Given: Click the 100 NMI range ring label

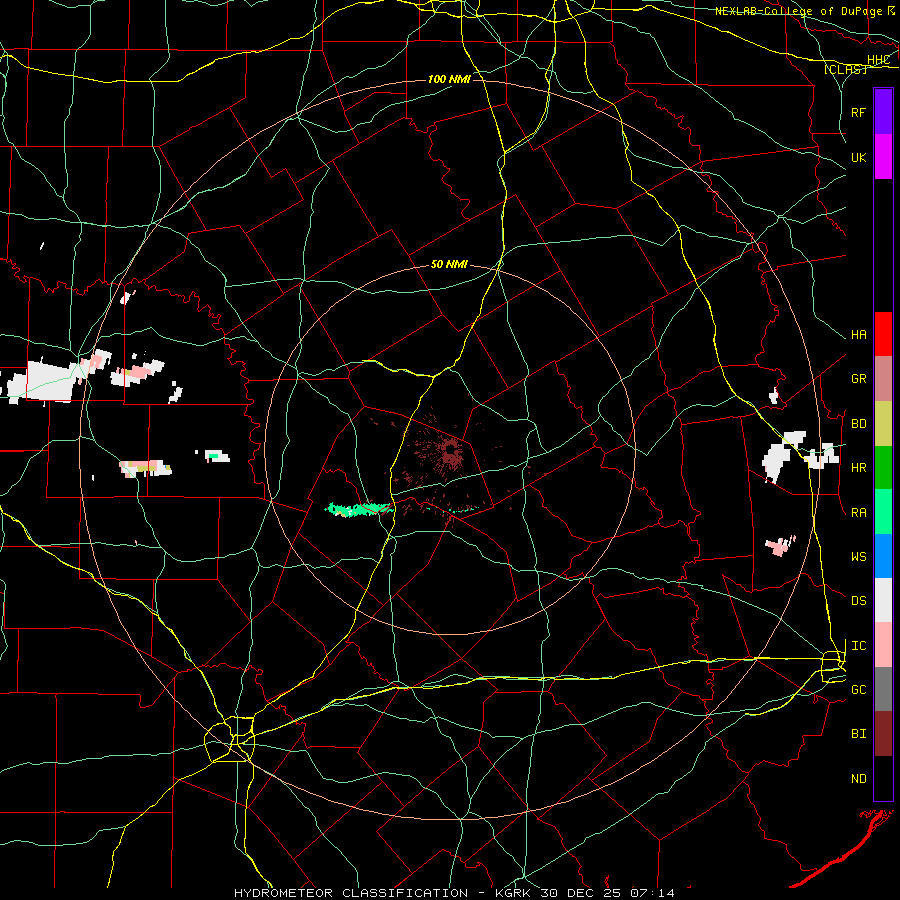Looking at the screenshot, I should tap(449, 79).
